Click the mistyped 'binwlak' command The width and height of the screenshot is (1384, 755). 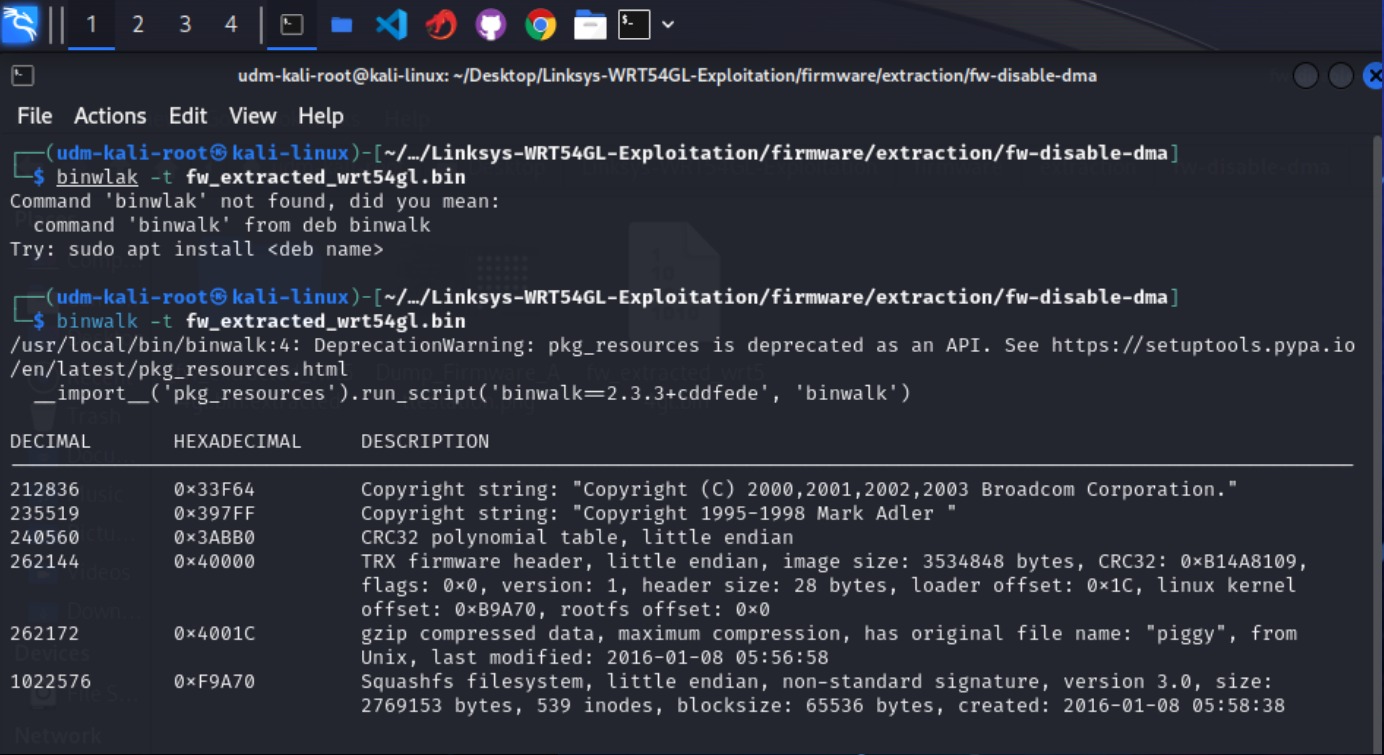97,177
